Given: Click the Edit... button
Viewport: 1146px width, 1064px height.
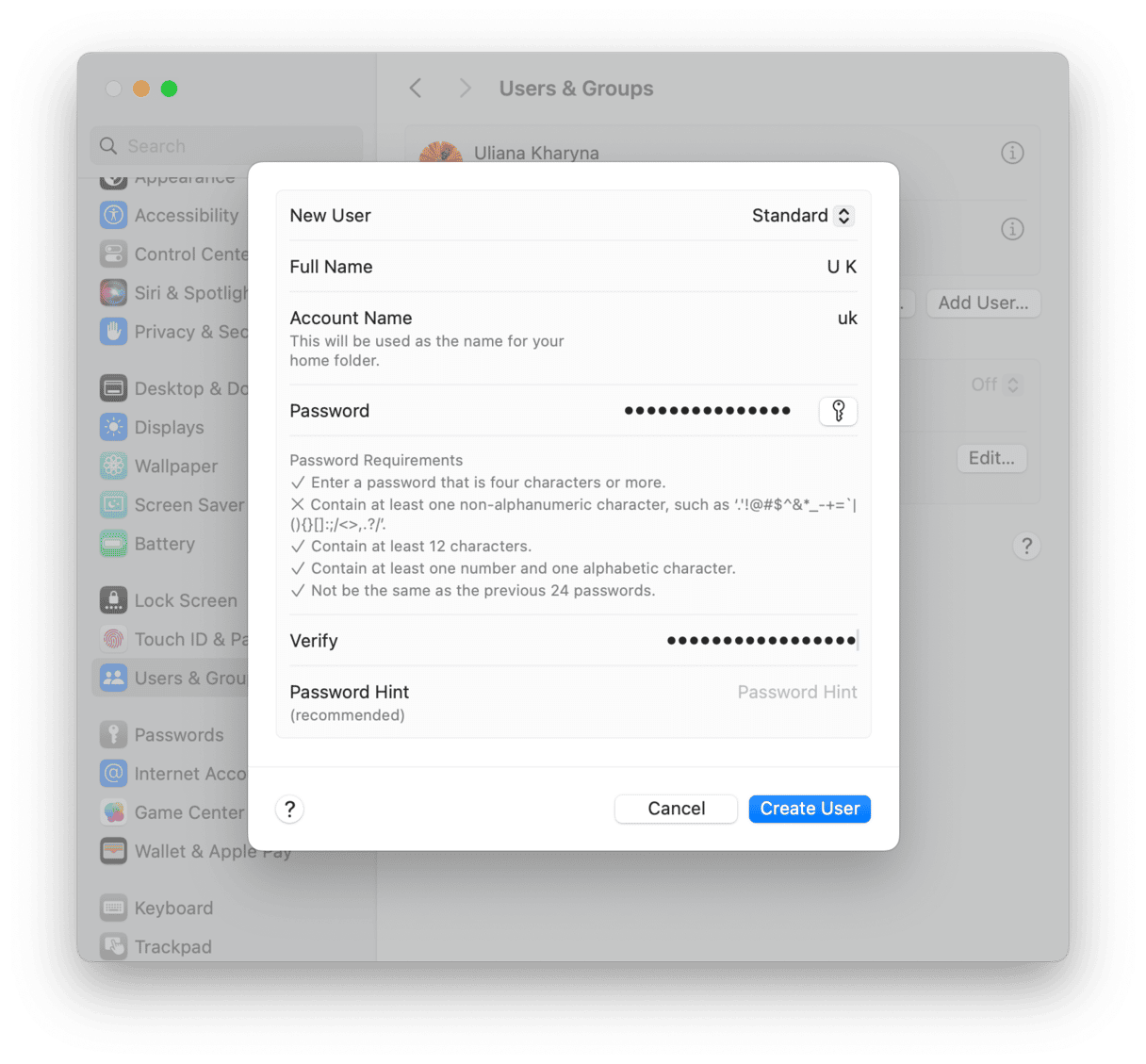Looking at the screenshot, I should pos(991,458).
